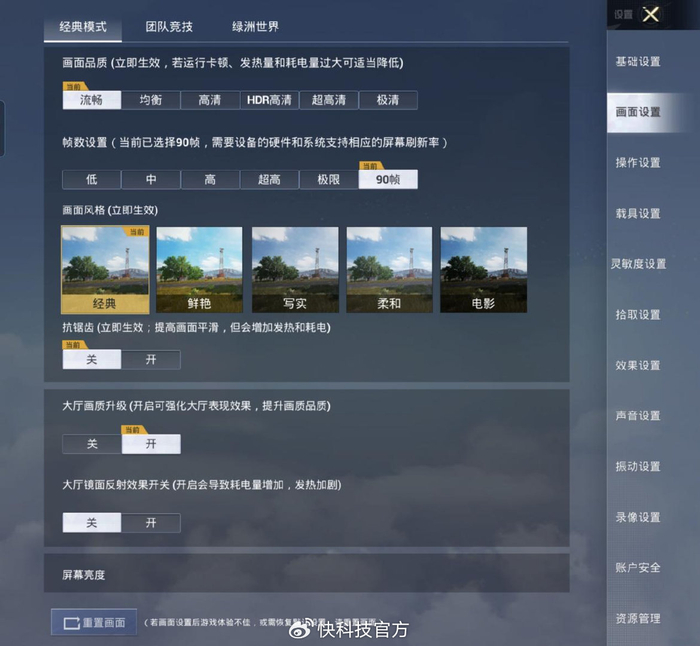Choose 鲜艳 picture style thumbnail
The image size is (700, 646).
pos(199,270)
